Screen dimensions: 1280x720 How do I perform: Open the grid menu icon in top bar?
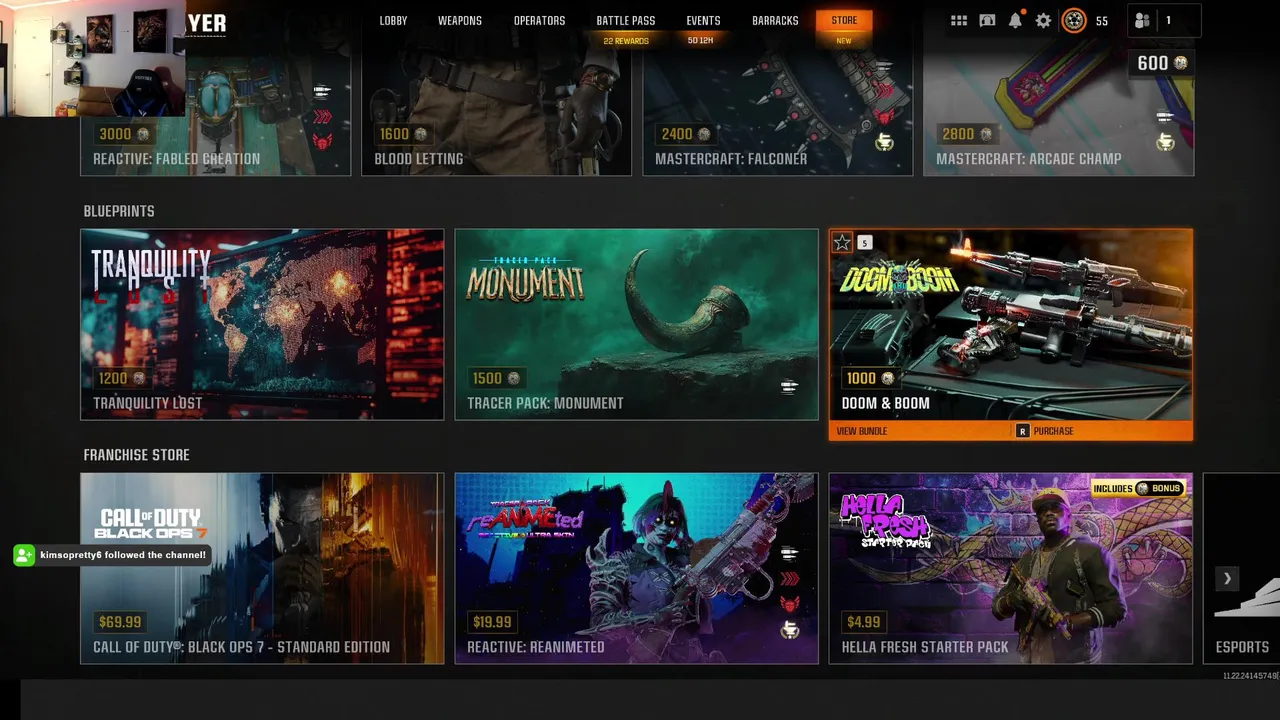(959, 20)
